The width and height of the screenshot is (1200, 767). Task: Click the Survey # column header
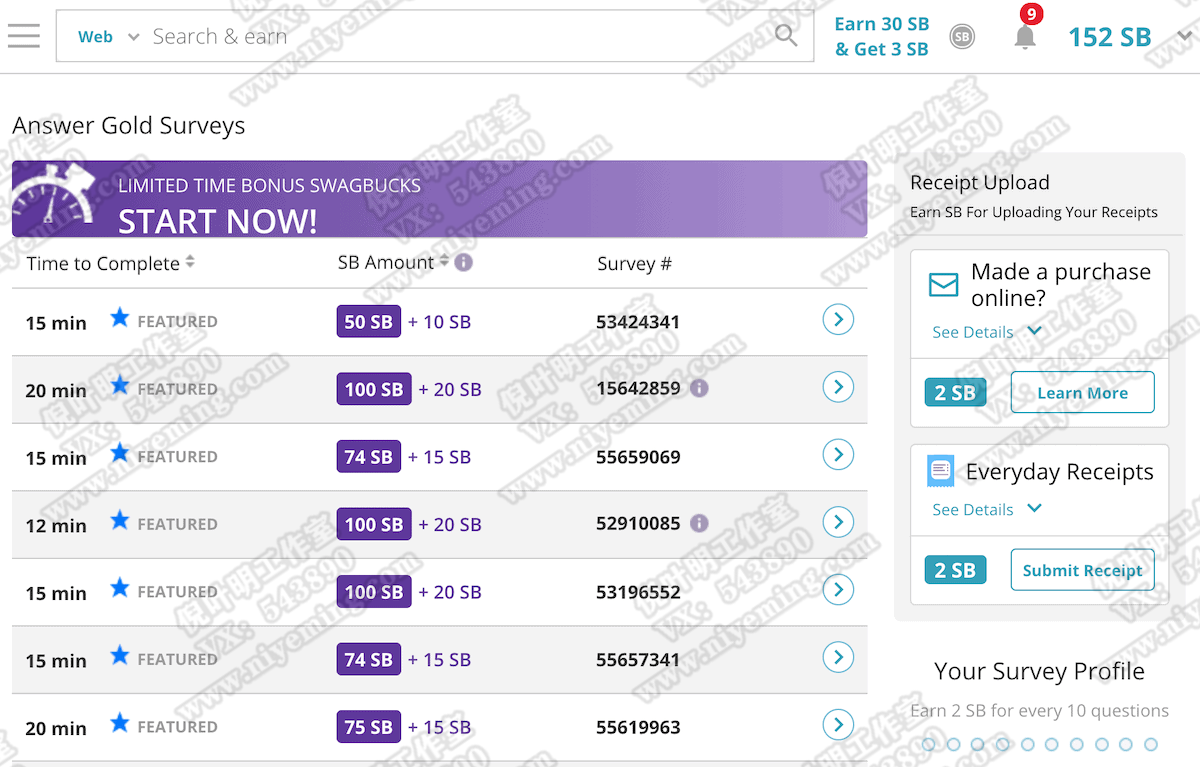634,264
